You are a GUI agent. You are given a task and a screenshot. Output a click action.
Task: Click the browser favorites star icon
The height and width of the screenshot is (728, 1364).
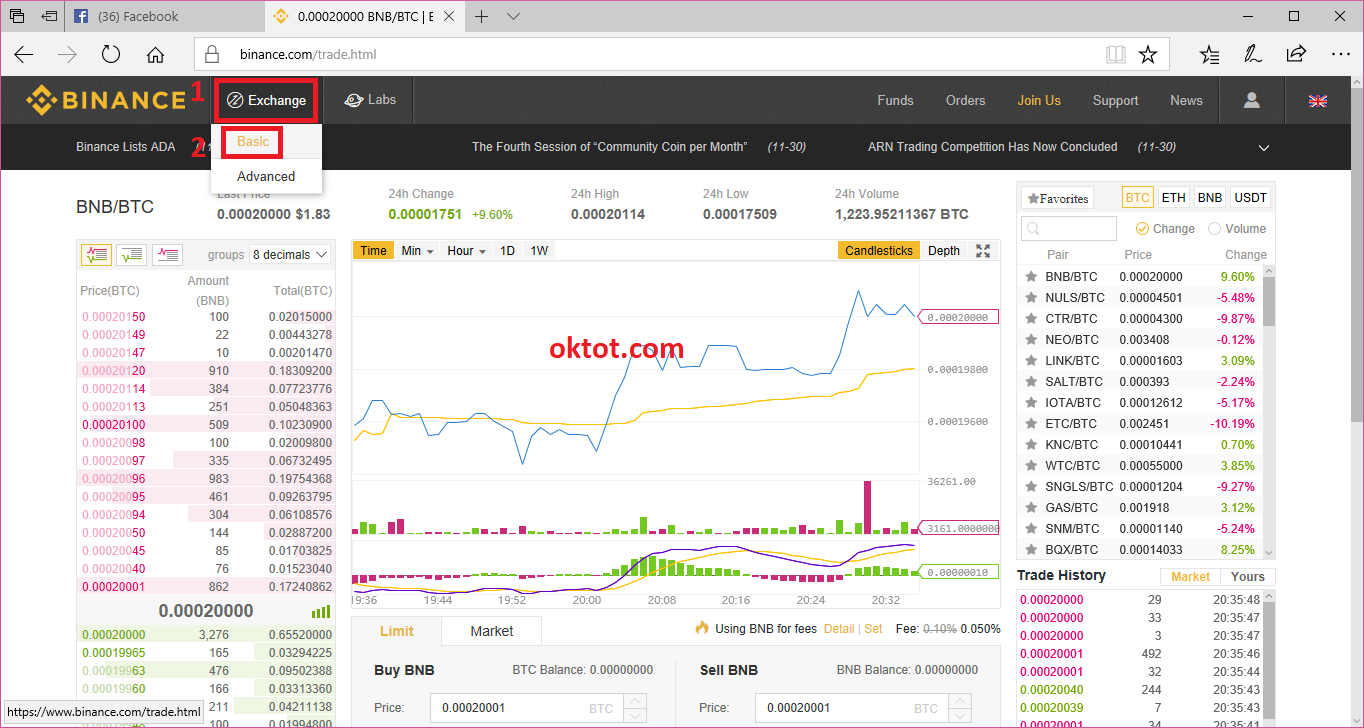point(1147,54)
